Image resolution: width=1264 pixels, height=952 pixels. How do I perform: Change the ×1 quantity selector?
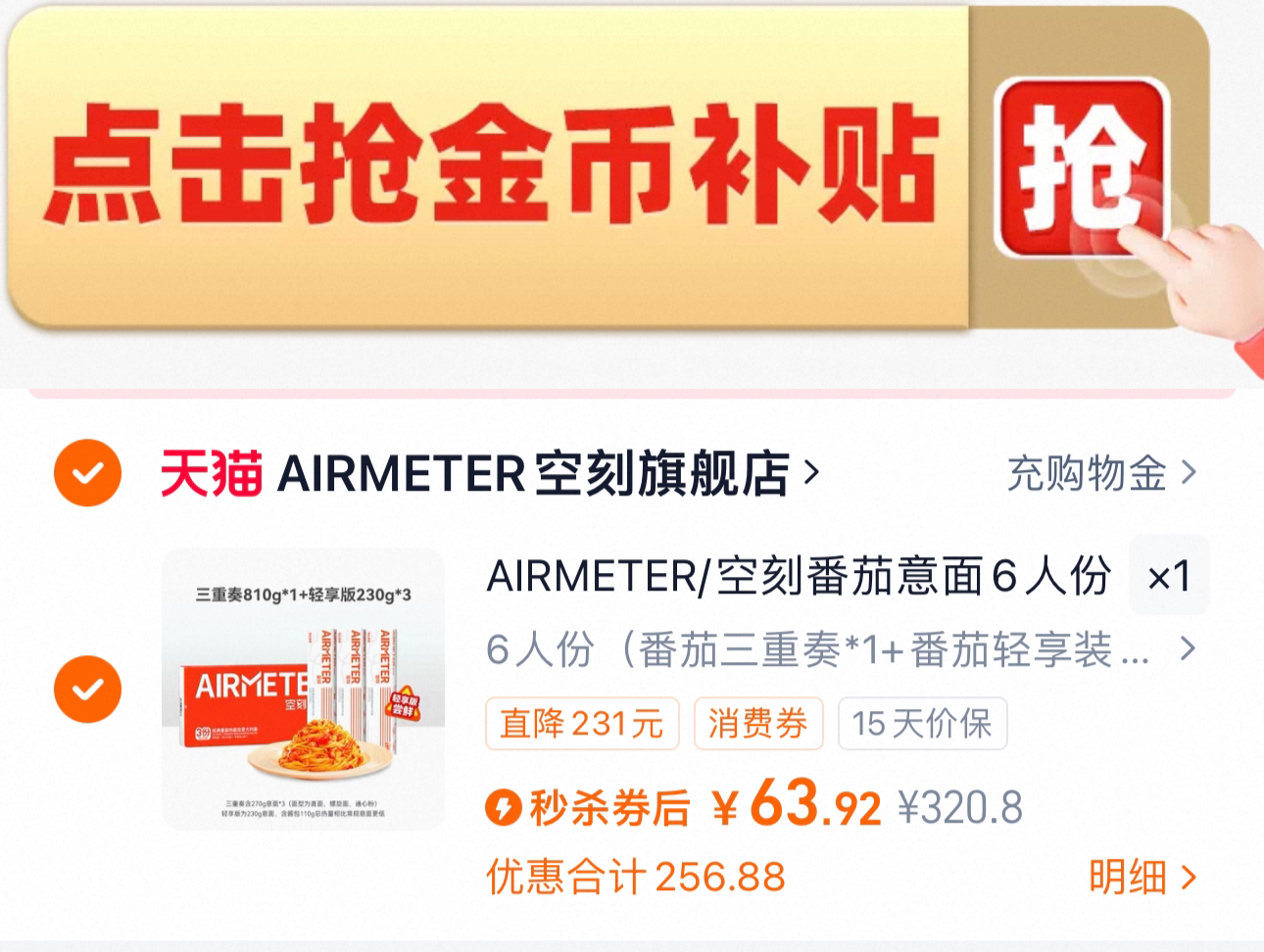click(1169, 576)
